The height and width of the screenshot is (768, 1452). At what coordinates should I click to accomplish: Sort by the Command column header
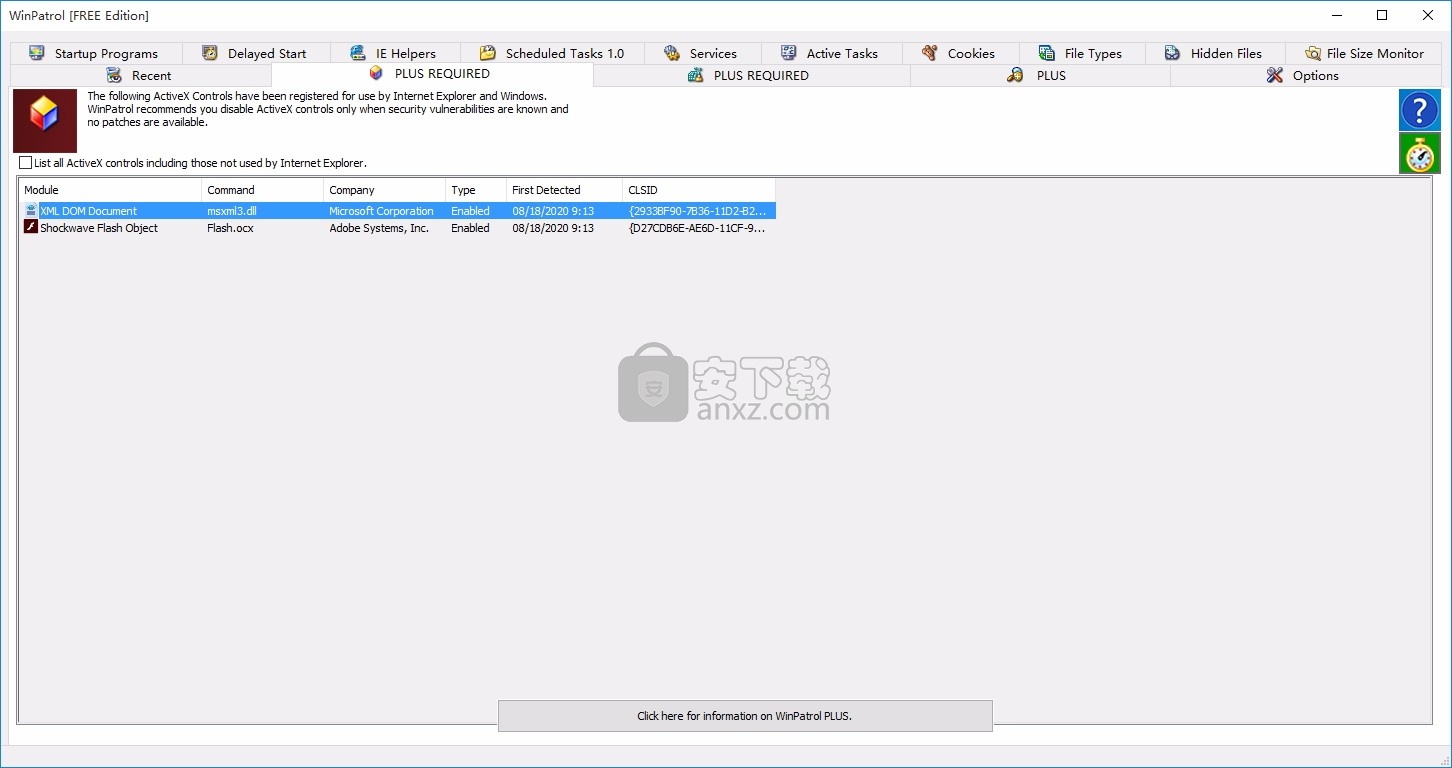263,190
